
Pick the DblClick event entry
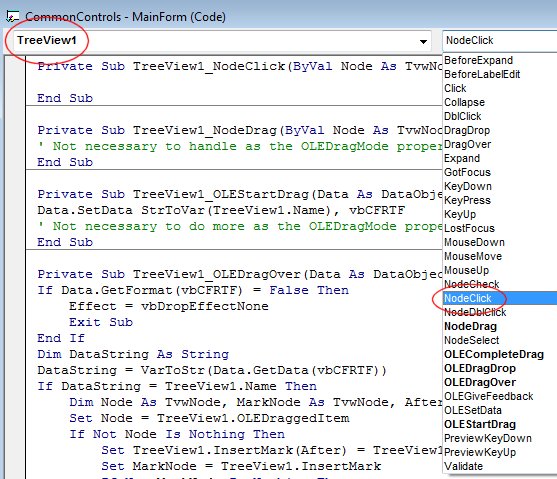click(463, 116)
